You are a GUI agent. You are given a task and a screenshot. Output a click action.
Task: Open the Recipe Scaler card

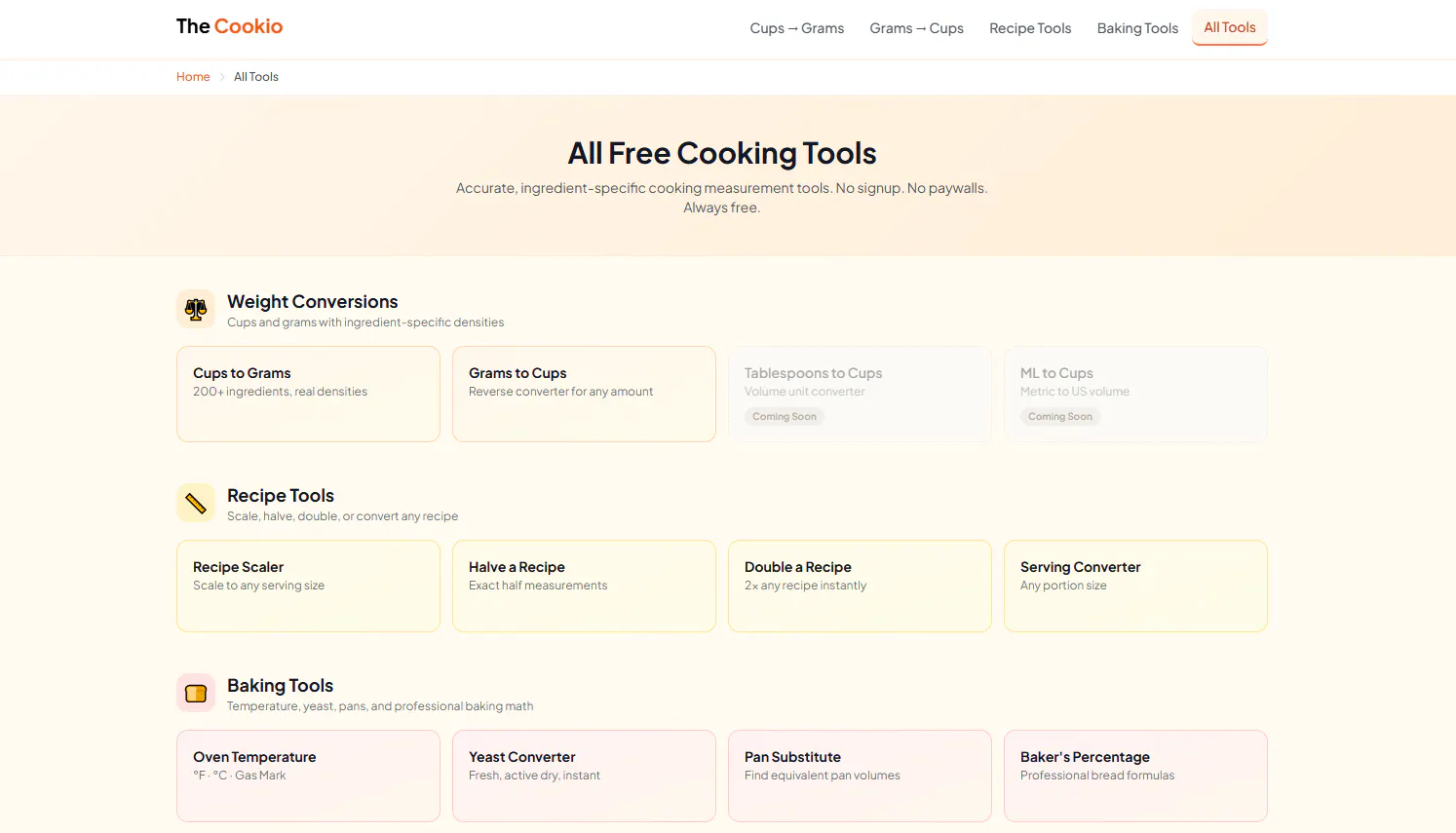point(308,586)
